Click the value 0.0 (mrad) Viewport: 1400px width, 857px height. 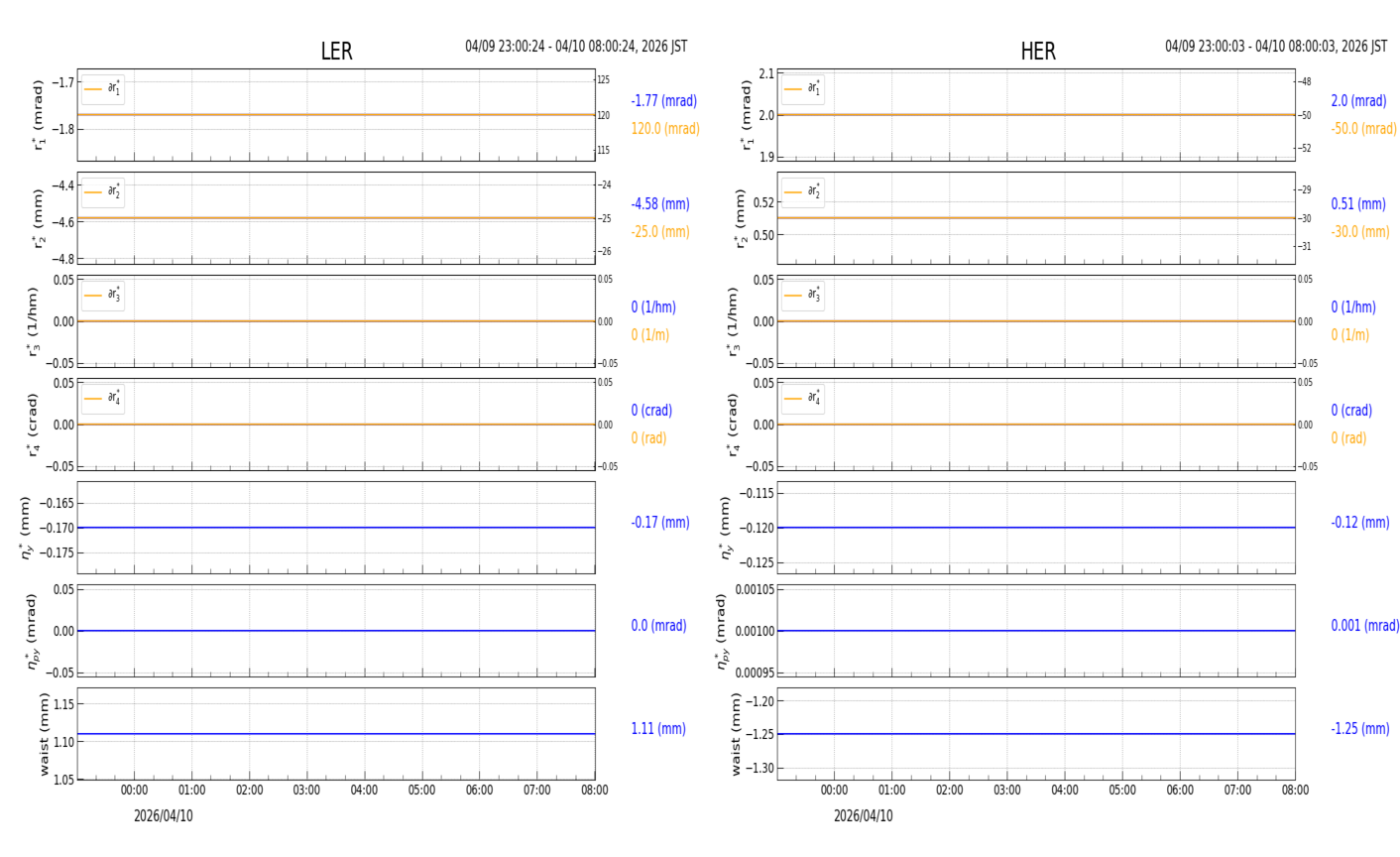(x=658, y=626)
